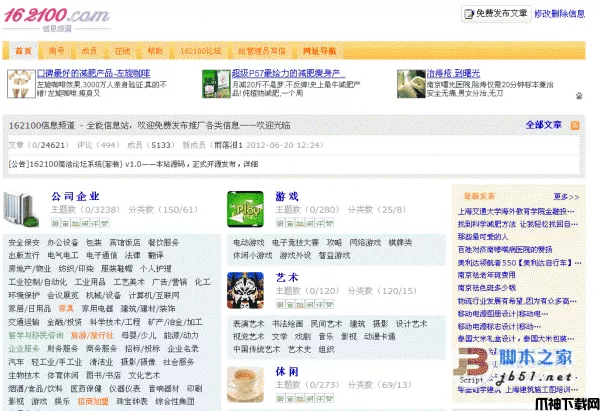Open the 个人护理 subcategory
Screen dimensions: 600x411
[156, 269]
